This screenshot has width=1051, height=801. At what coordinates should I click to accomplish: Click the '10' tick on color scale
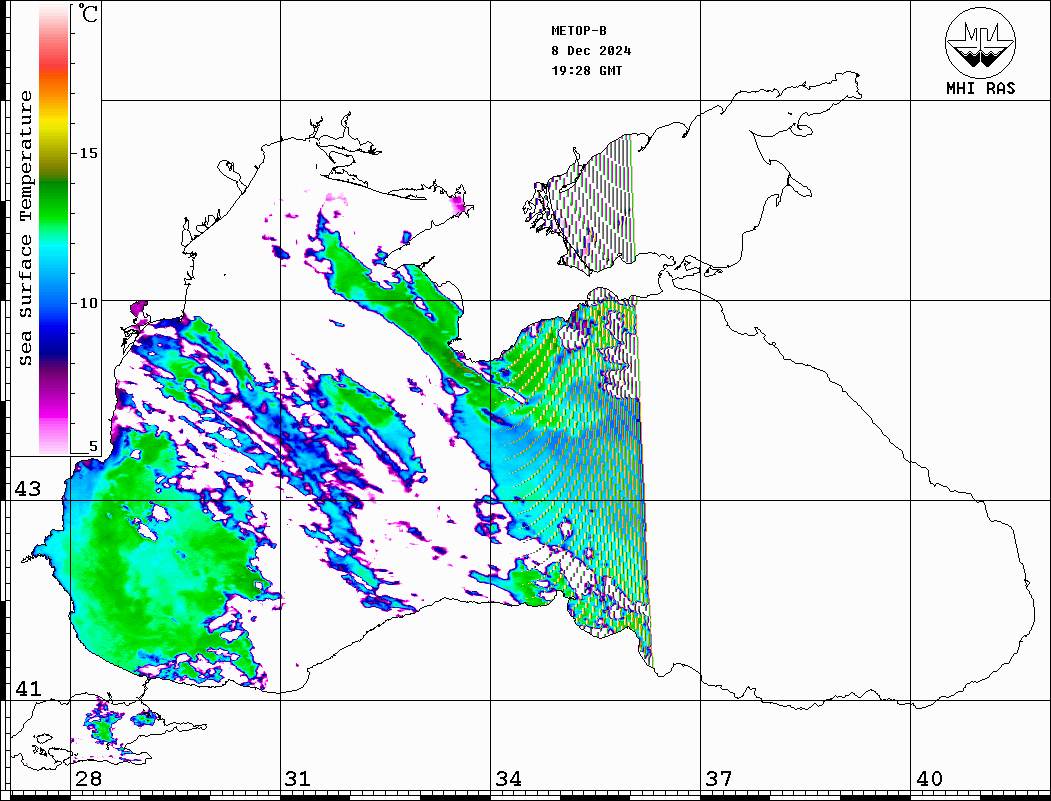(x=88, y=303)
